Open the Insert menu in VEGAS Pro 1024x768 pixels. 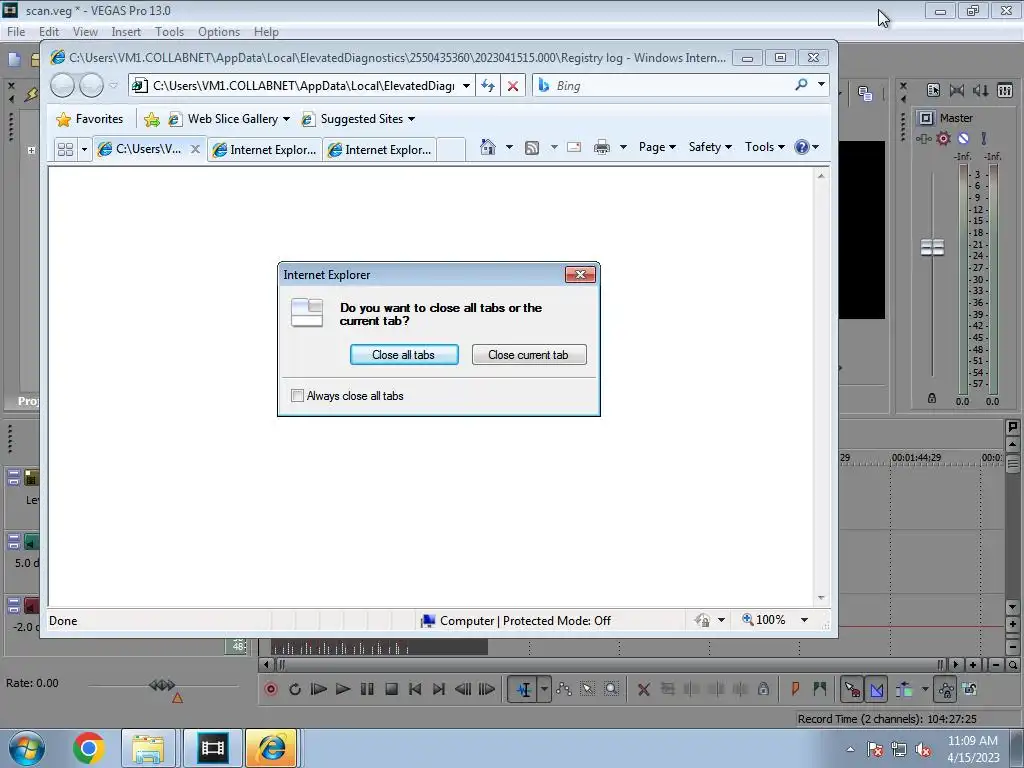coord(126,31)
